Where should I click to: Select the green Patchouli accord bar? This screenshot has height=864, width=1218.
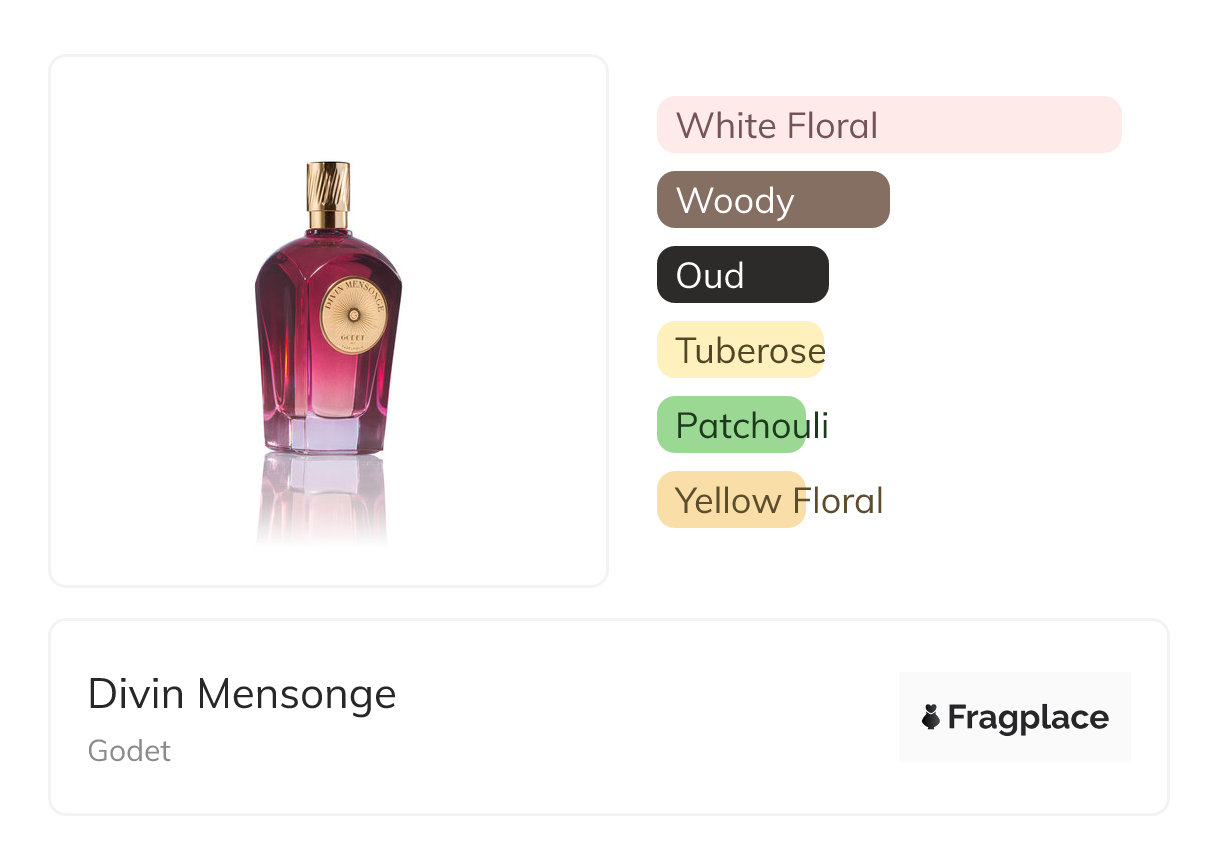(x=731, y=425)
